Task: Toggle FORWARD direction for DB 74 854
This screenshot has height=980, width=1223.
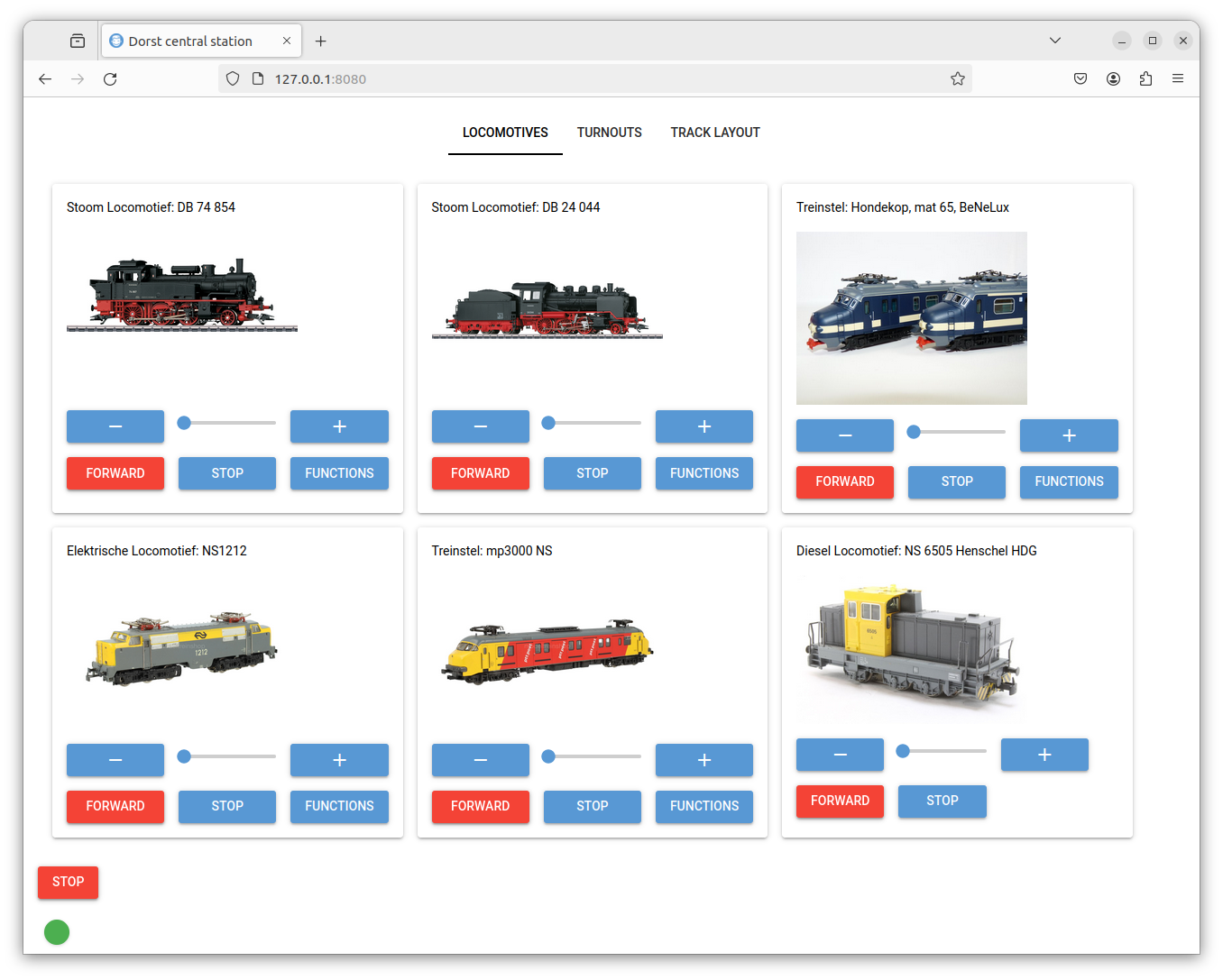Action: (x=115, y=473)
